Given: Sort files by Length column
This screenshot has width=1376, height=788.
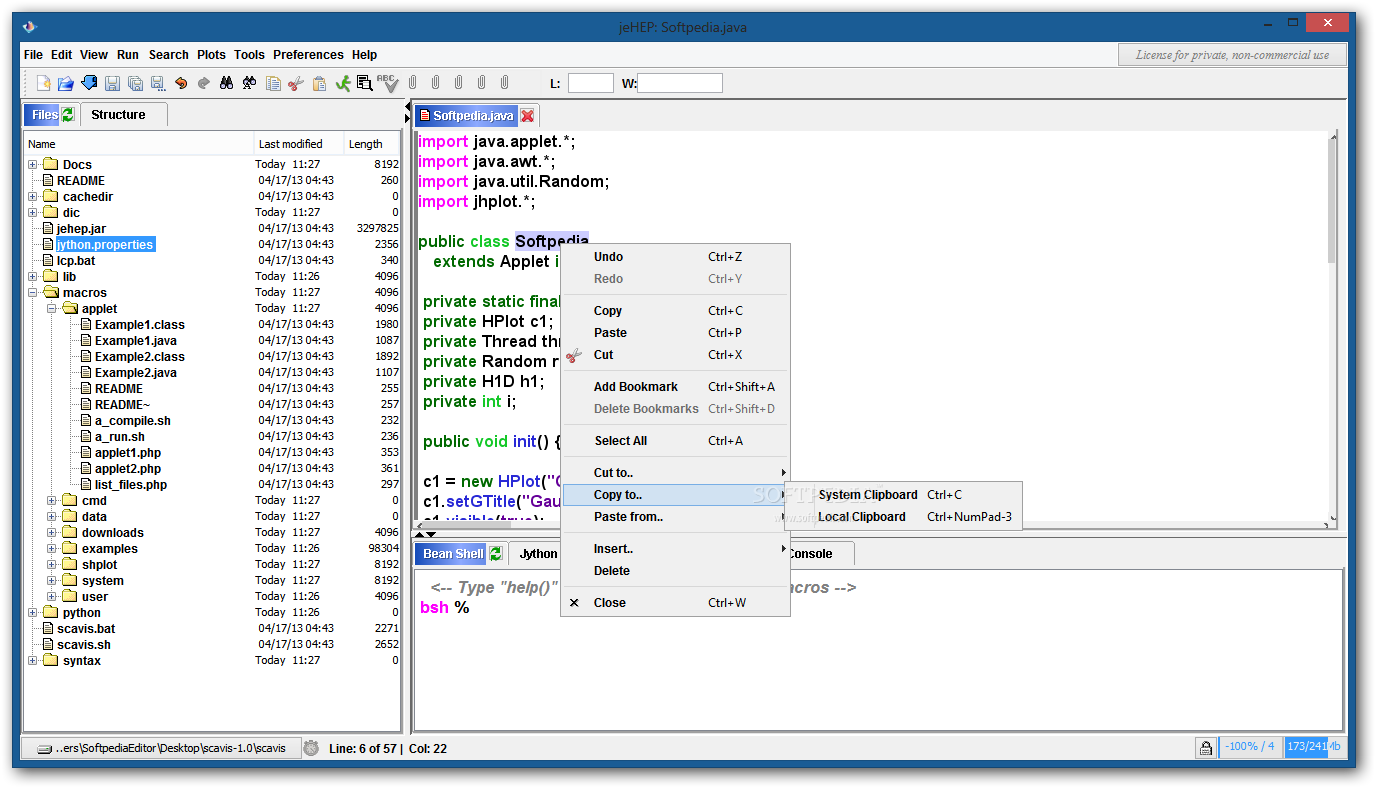Looking at the screenshot, I should coord(372,144).
